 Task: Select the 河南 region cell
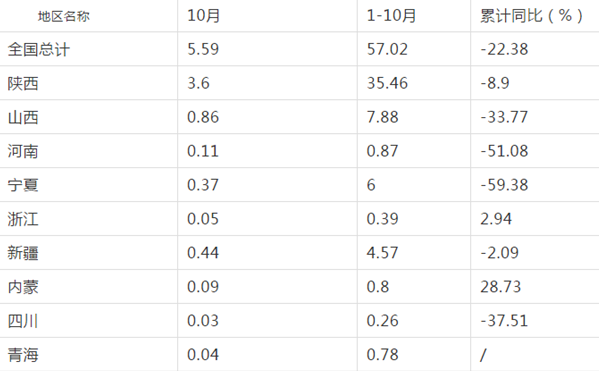tap(23, 151)
